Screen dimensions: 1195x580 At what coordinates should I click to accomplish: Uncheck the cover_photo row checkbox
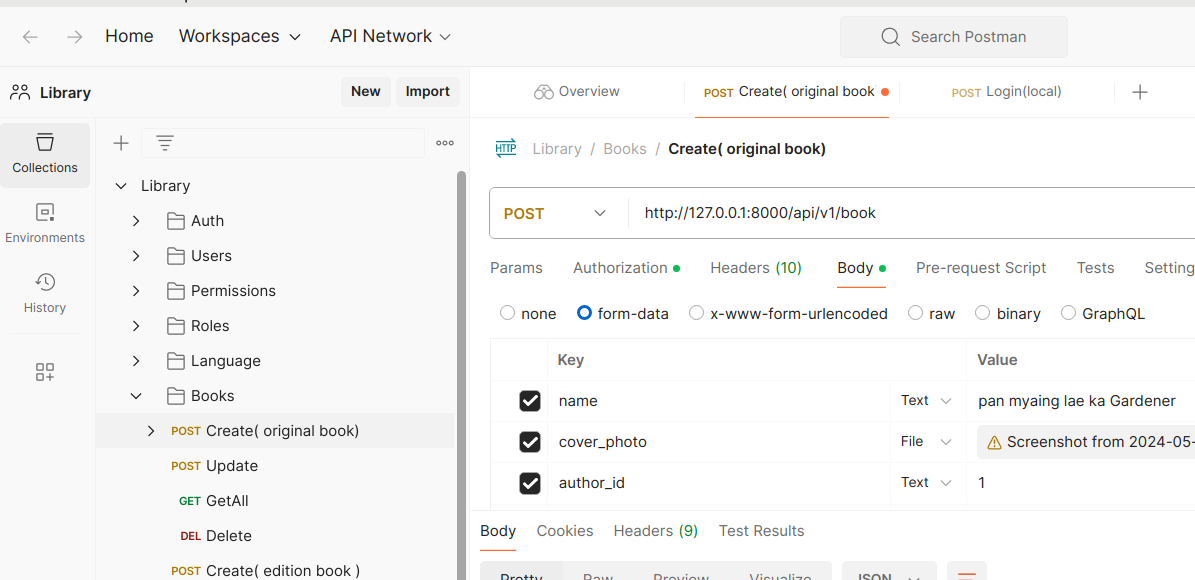click(530, 442)
